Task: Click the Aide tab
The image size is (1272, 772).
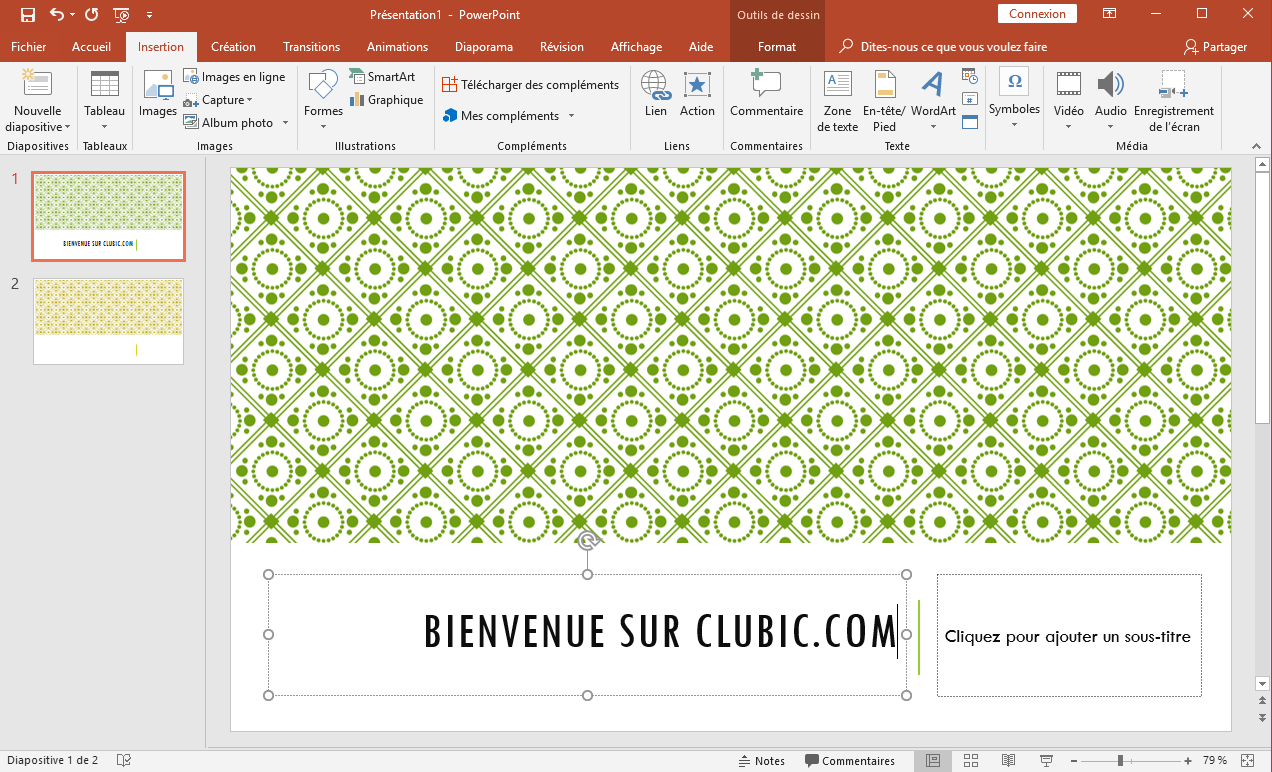Action: [x=701, y=47]
